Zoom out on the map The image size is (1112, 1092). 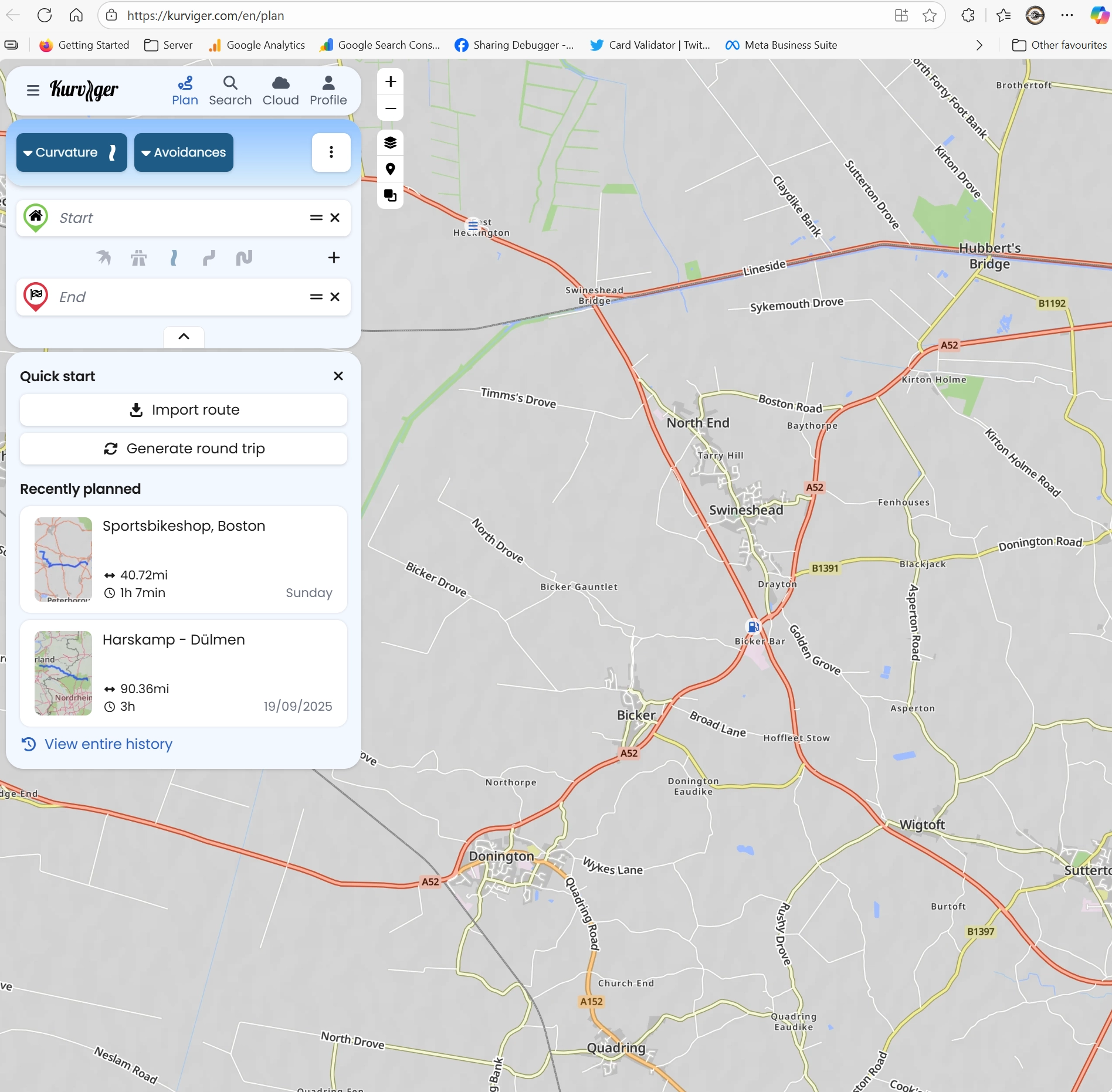391,108
